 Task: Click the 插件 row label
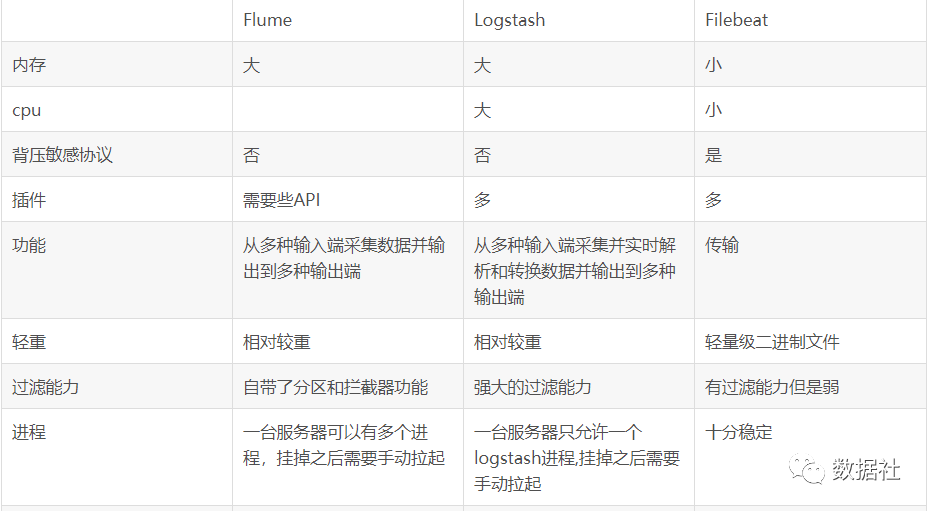coord(29,200)
